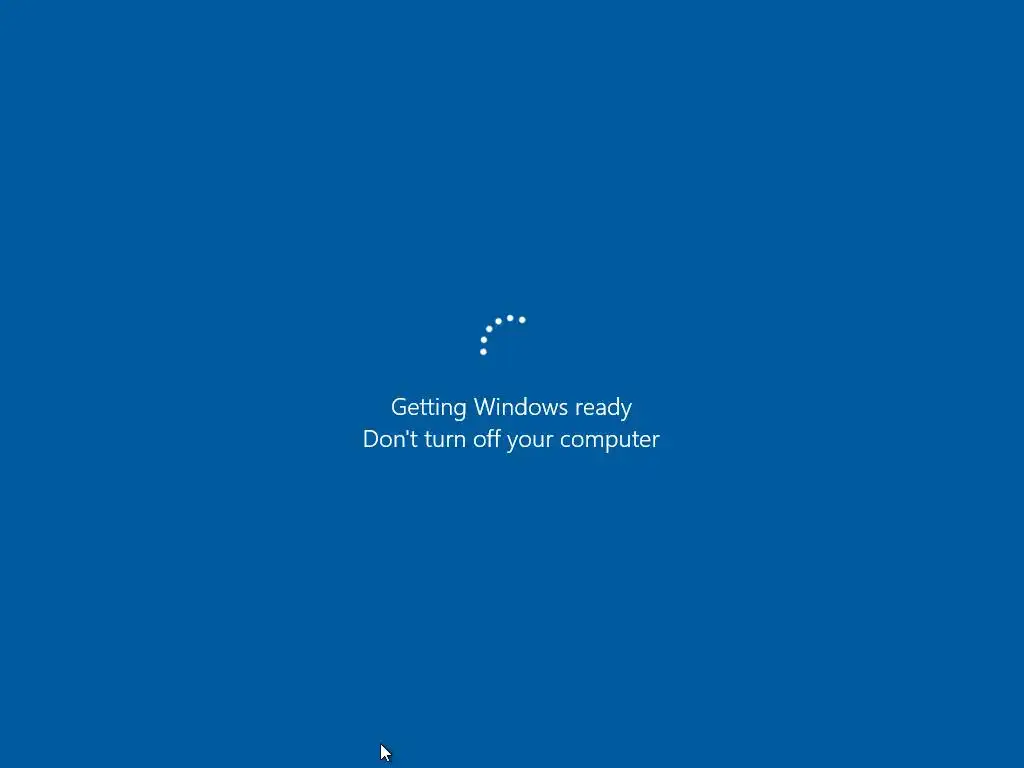Image resolution: width=1024 pixels, height=768 pixels.
Task: Select the "Don't turn off your computer" line
Action: pos(511,440)
